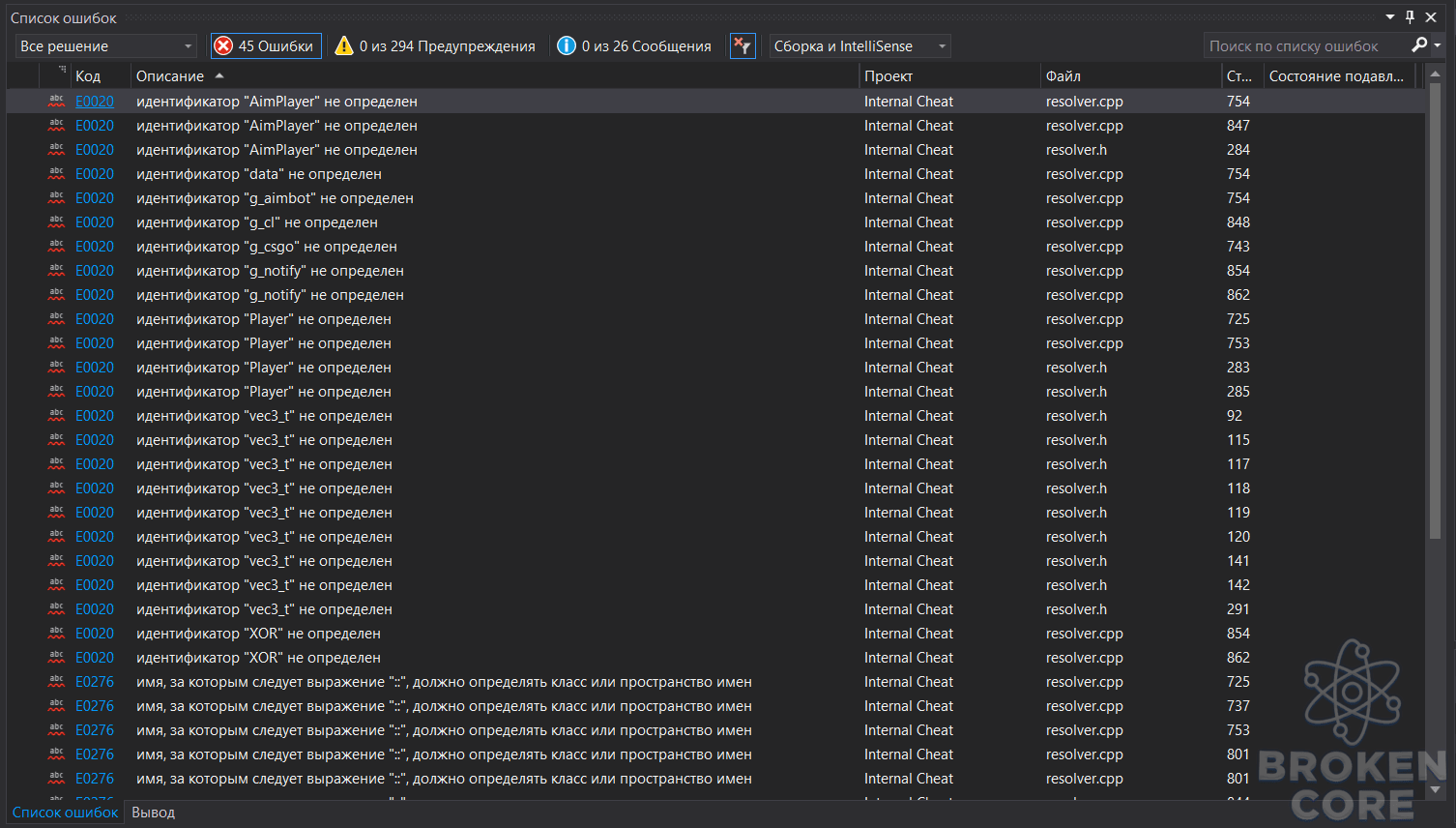The height and width of the screenshot is (828, 1456).
Task: Click IntelliSense icon of E0276 line 737 row
Action: pyautogui.click(x=56, y=705)
